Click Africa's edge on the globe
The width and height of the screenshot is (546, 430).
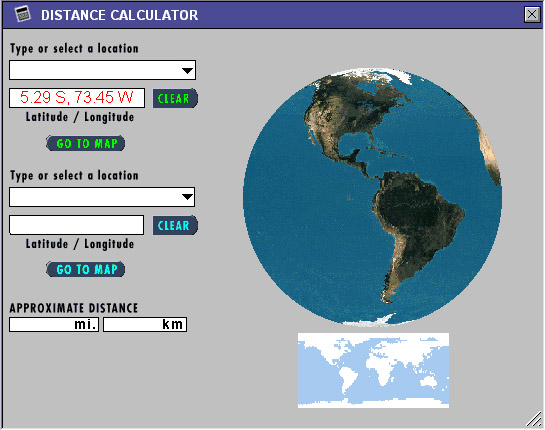490,153
